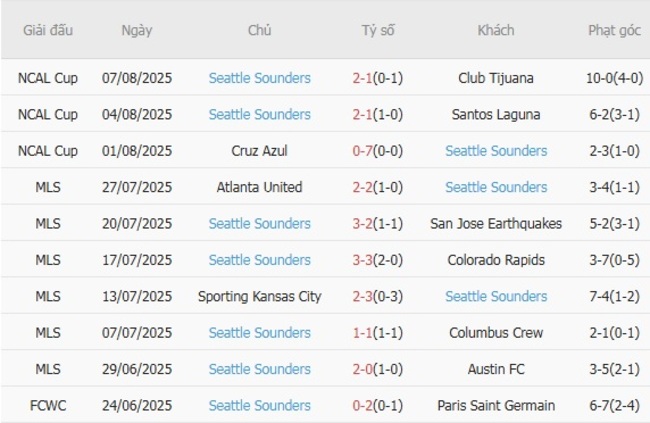Click the 0-7 score against Cruz Azul

point(378,151)
